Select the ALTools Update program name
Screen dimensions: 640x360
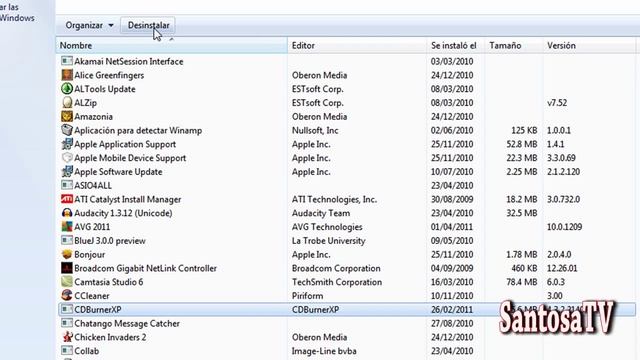104,89
